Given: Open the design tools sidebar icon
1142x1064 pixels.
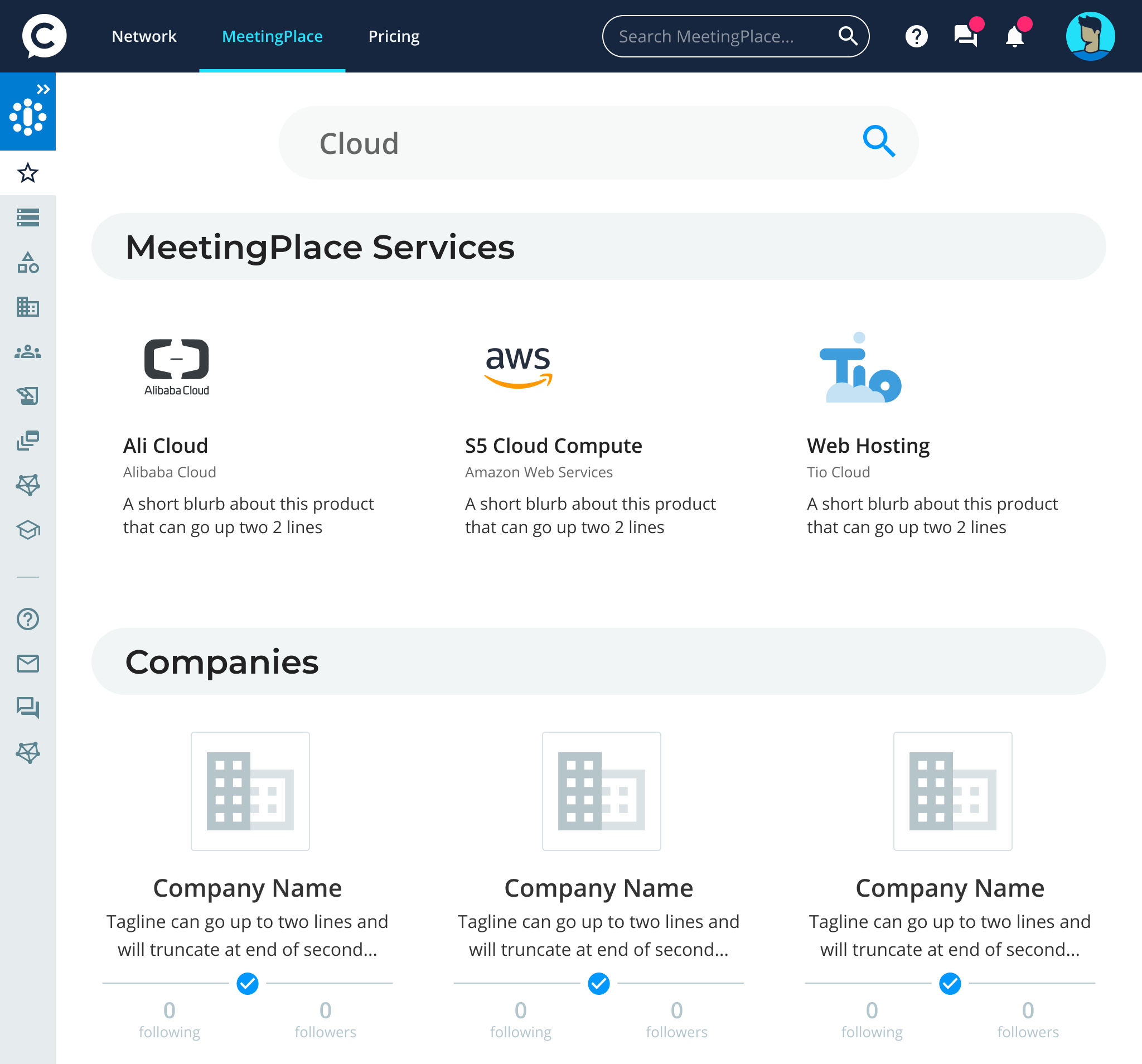Looking at the screenshot, I should (27, 396).
